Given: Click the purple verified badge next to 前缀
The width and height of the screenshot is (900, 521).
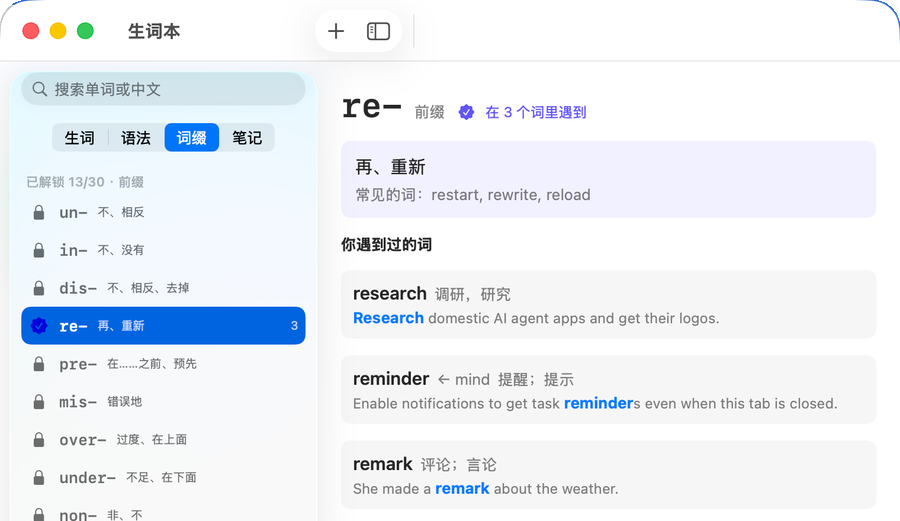Looking at the screenshot, I should (x=466, y=112).
